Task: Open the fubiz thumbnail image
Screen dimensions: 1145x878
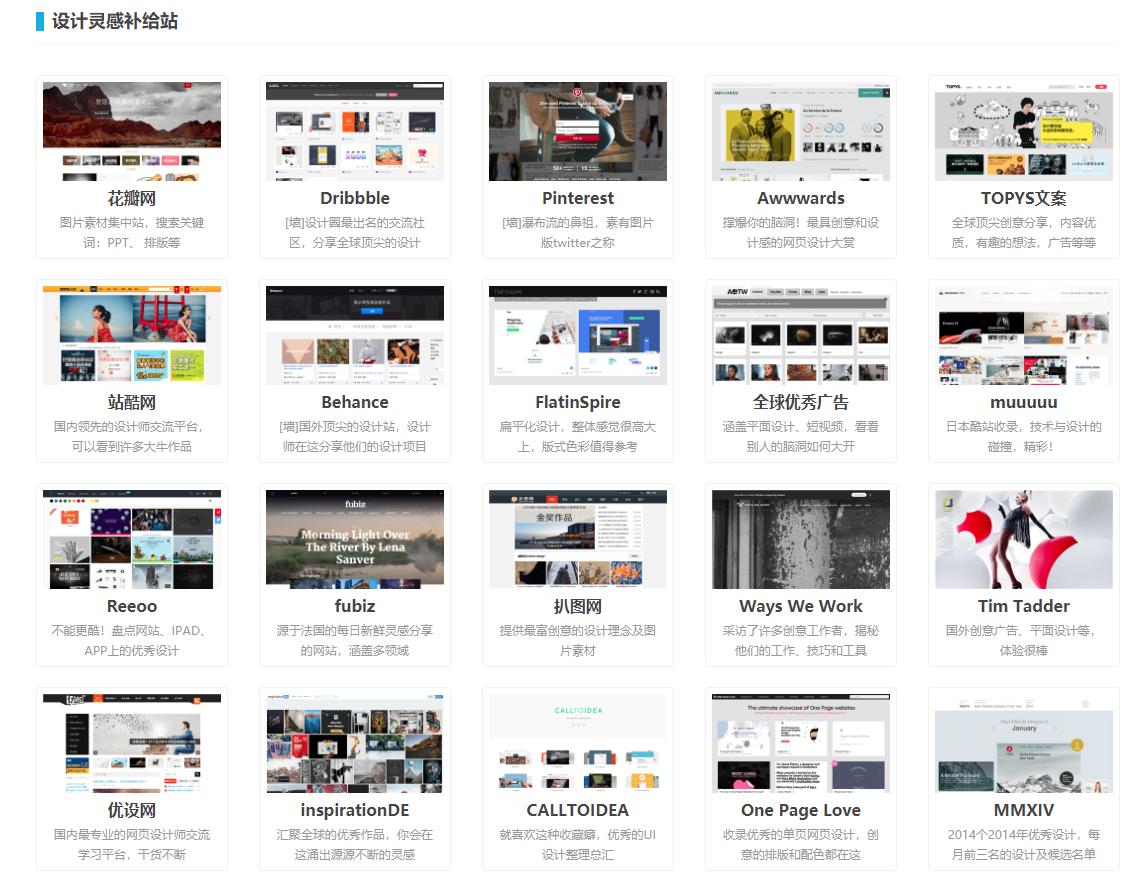Action: pos(355,539)
